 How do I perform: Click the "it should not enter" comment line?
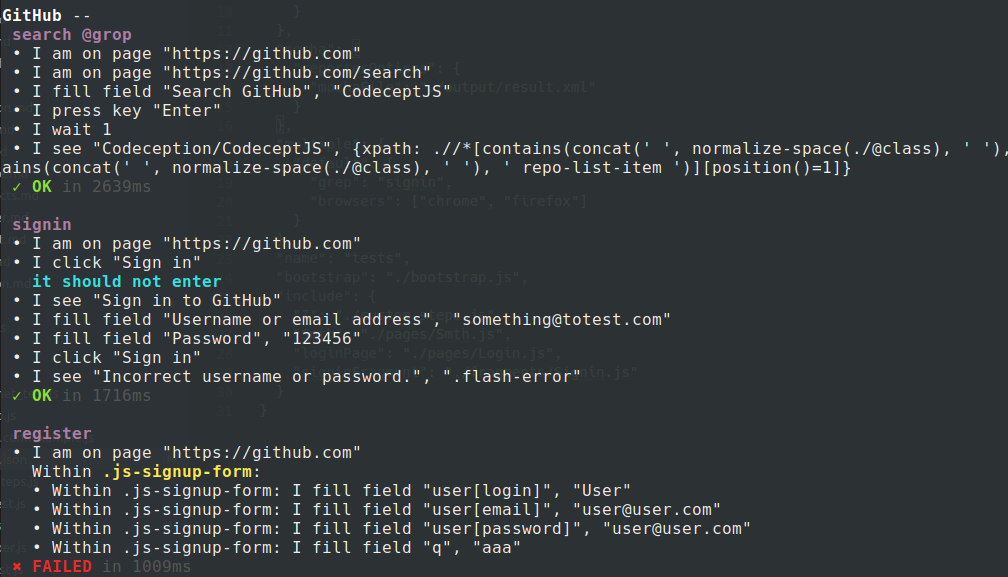click(x=126, y=282)
